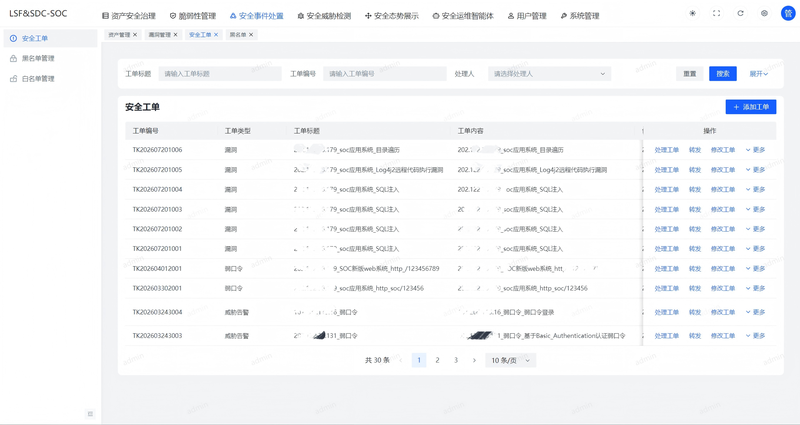
Task: Expand more filters with 展开
Action: (x=759, y=73)
